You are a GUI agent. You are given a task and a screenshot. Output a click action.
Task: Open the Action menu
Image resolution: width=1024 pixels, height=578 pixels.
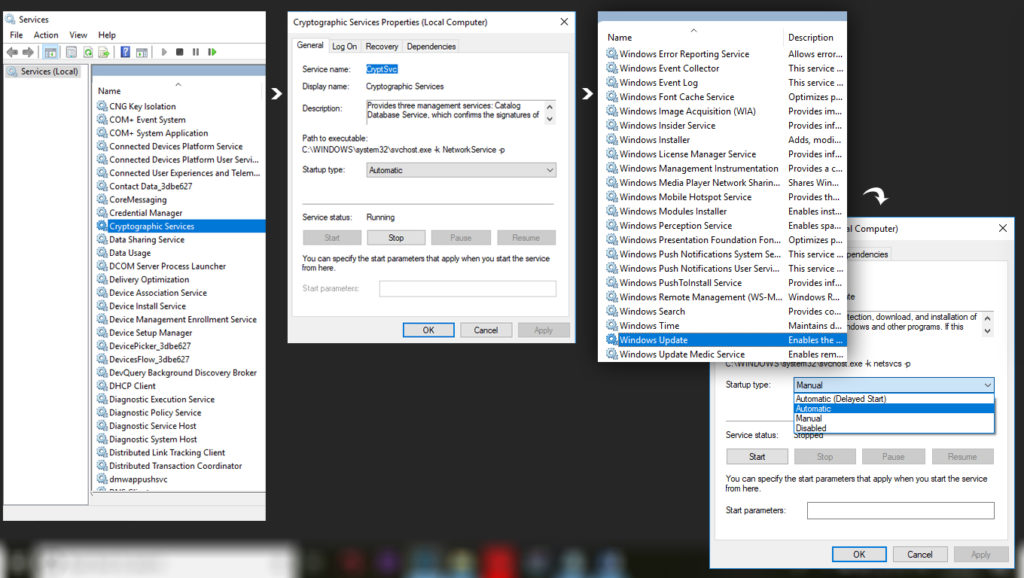pos(45,33)
